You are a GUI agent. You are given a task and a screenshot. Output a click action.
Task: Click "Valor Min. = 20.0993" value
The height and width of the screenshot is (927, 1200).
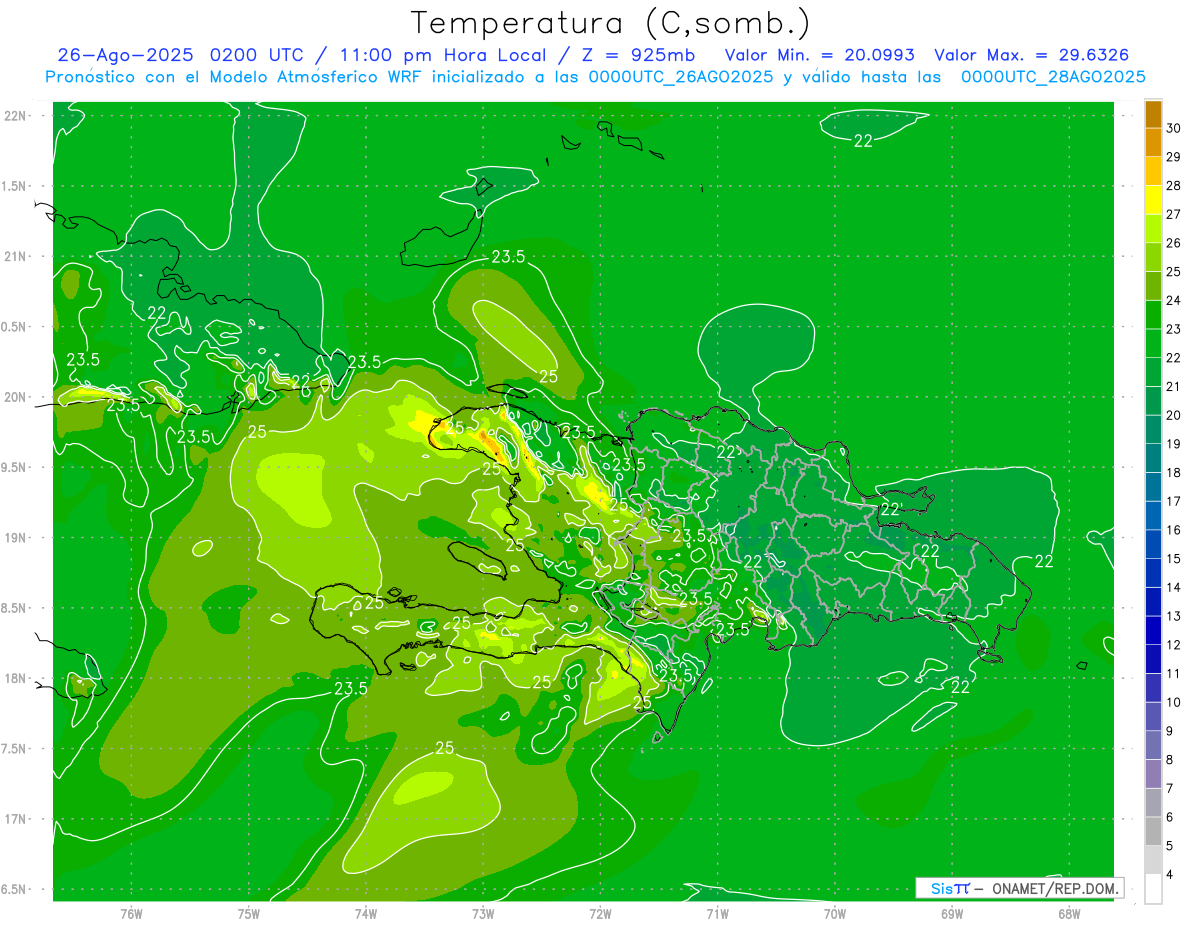[x=819, y=55]
